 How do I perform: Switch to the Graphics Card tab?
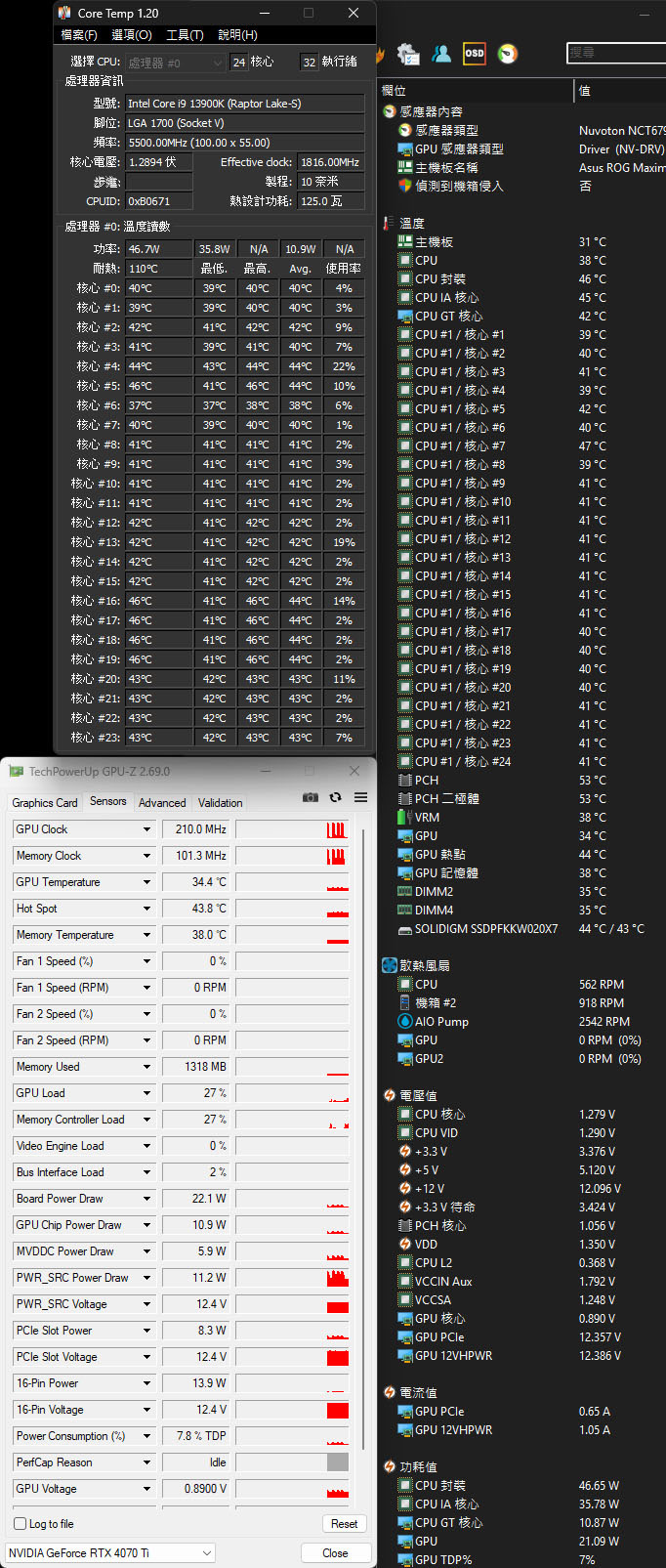(x=45, y=803)
